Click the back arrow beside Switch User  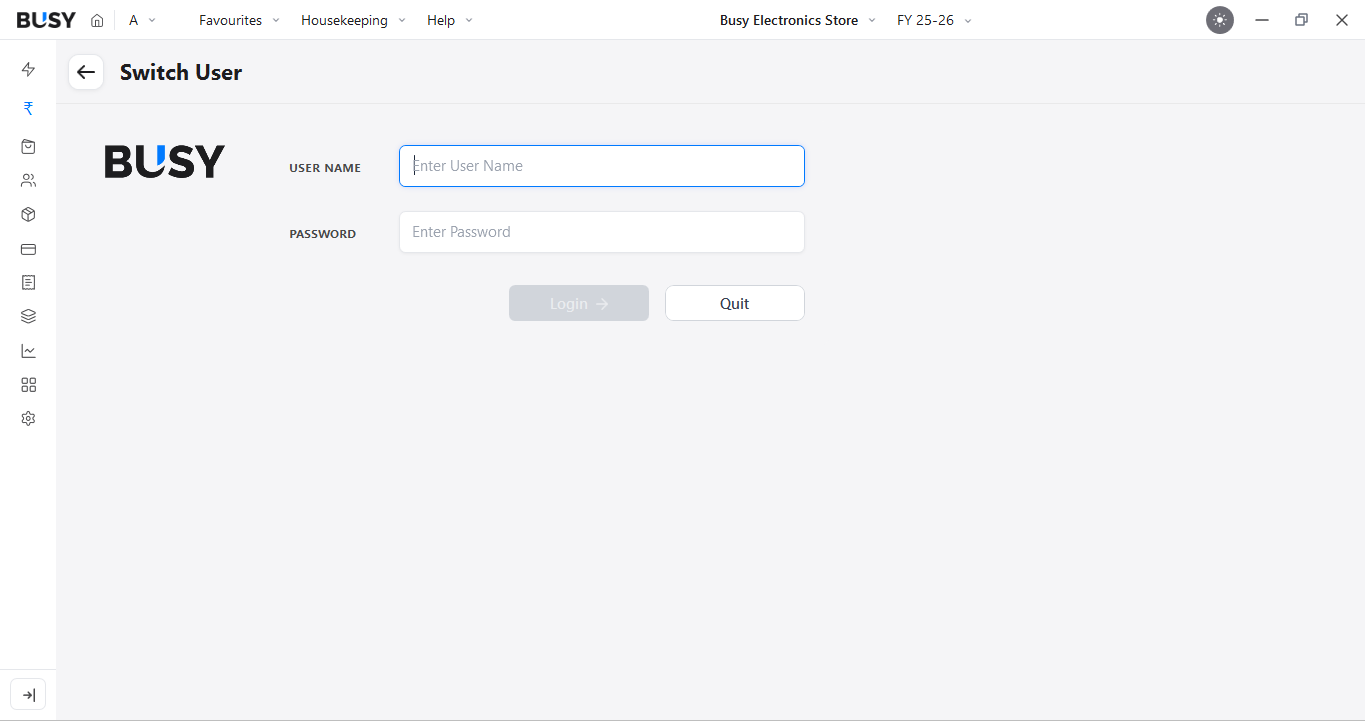86,72
